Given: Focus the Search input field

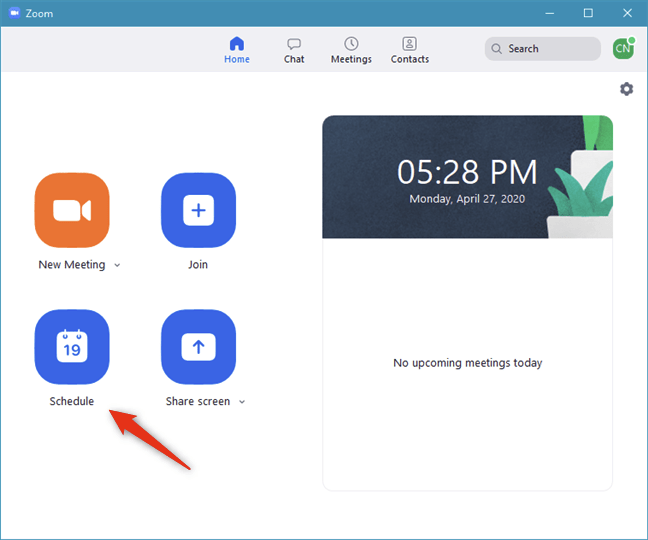Looking at the screenshot, I should pyautogui.click(x=543, y=49).
